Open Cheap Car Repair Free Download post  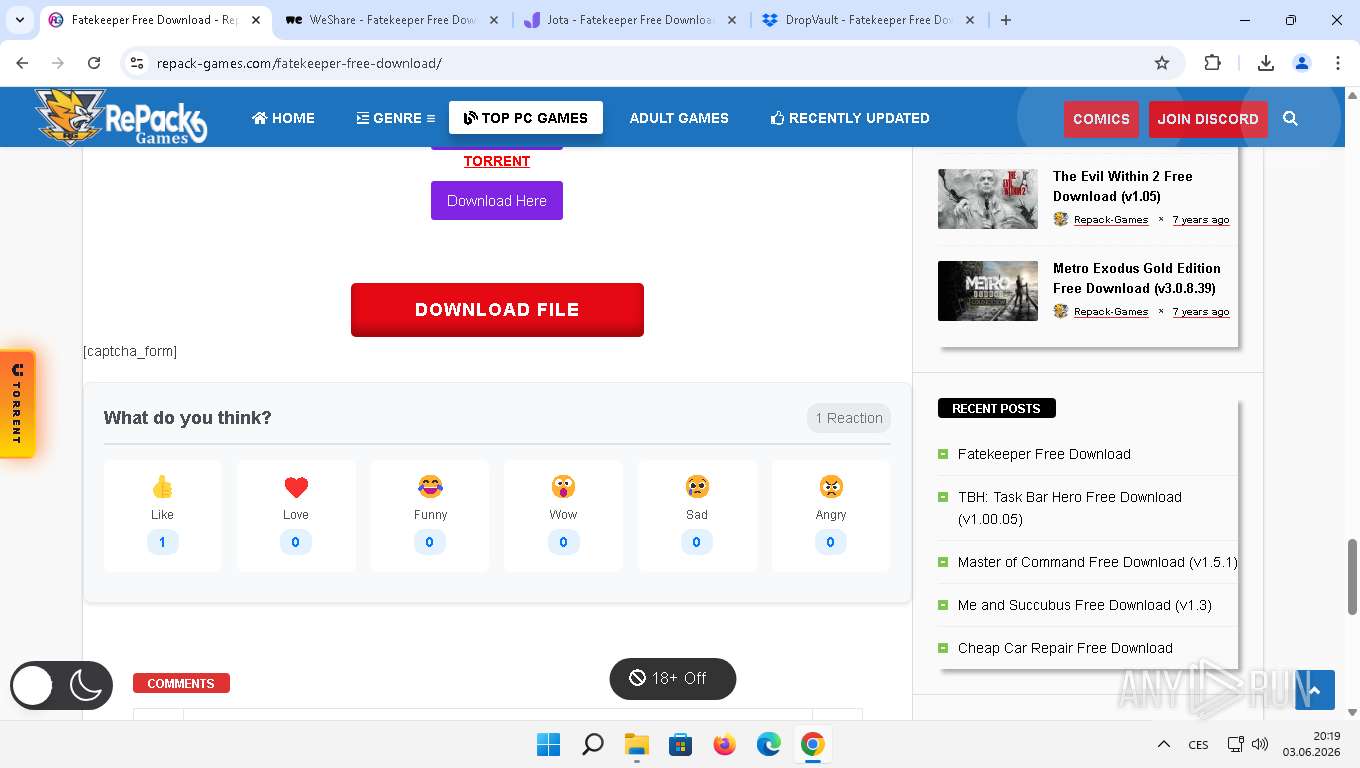point(1065,648)
